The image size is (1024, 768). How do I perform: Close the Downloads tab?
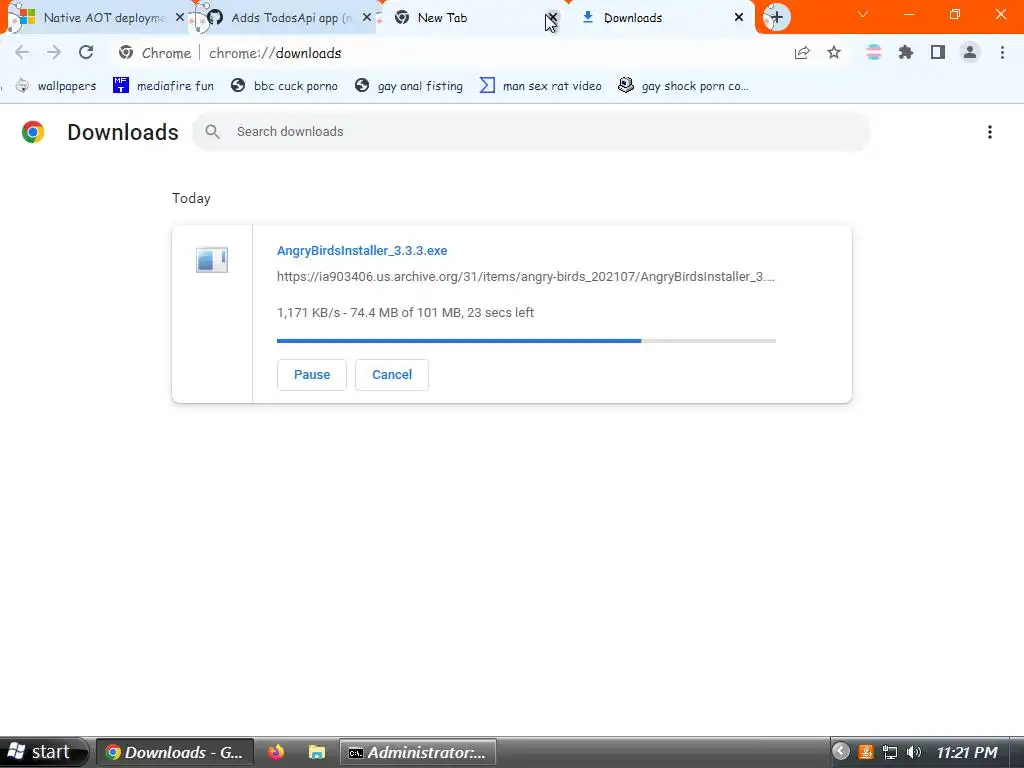(x=739, y=18)
